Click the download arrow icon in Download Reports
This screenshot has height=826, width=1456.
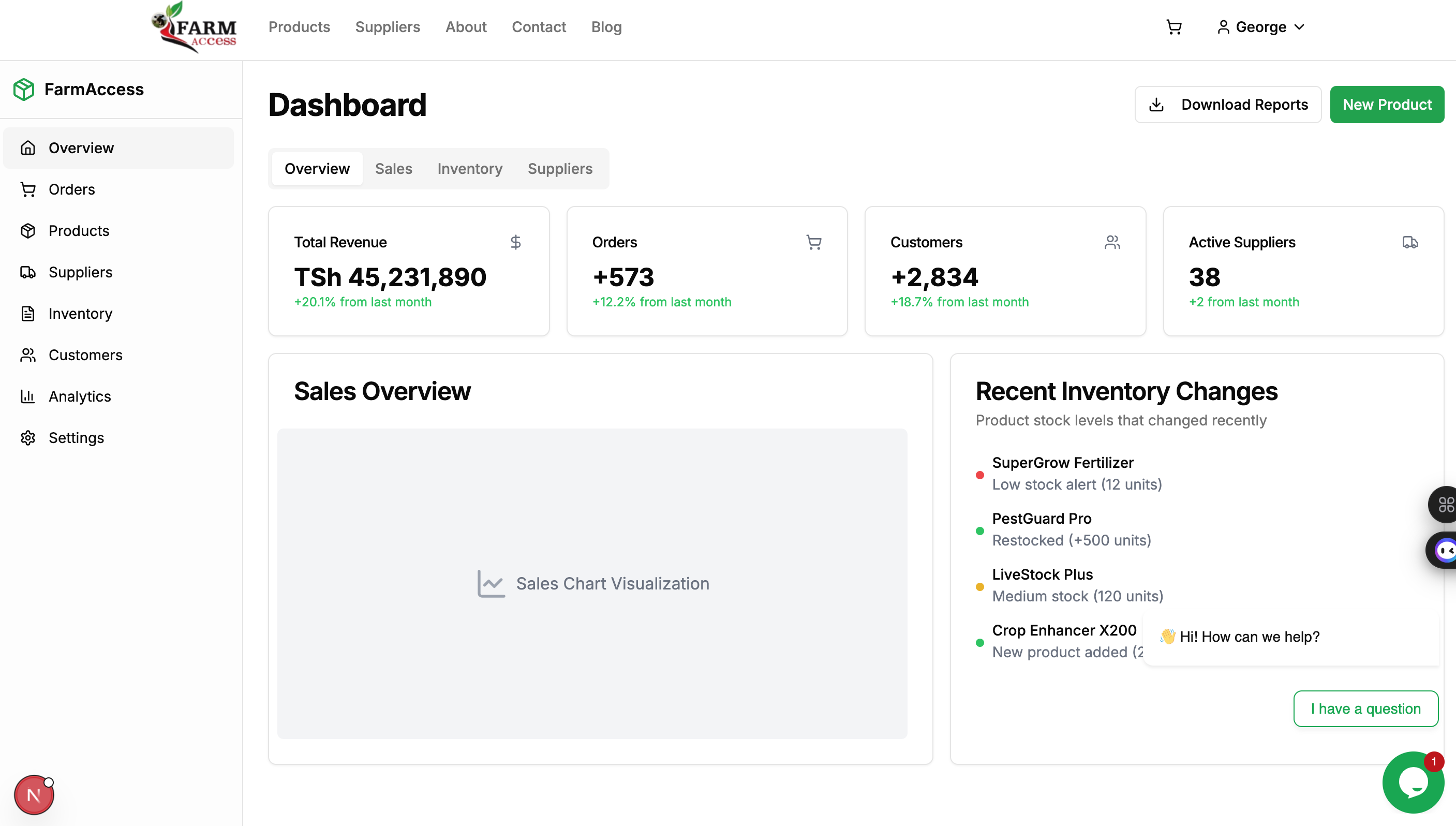[x=1156, y=105]
